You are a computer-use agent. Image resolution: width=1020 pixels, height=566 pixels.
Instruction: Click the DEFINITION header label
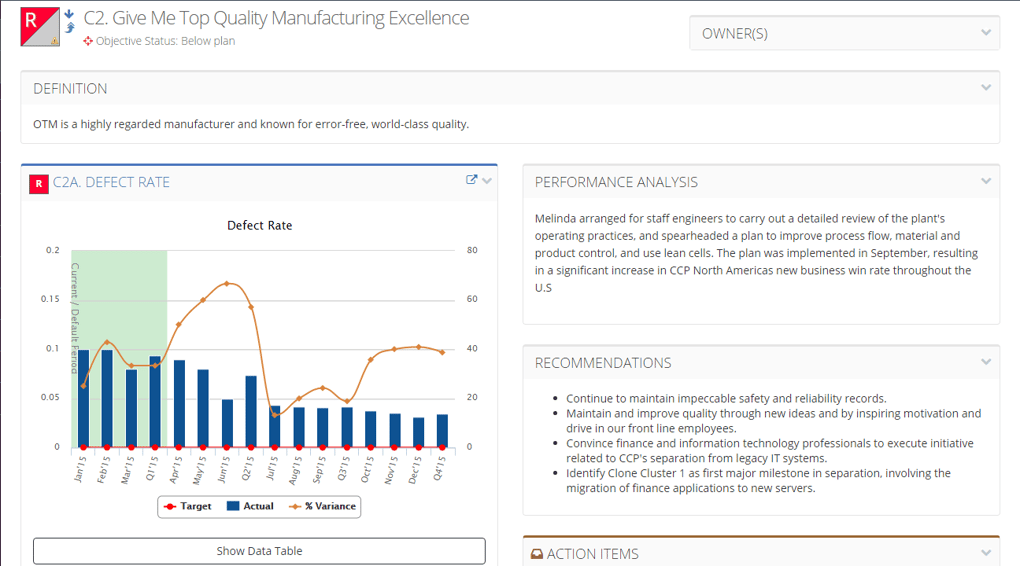point(70,88)
